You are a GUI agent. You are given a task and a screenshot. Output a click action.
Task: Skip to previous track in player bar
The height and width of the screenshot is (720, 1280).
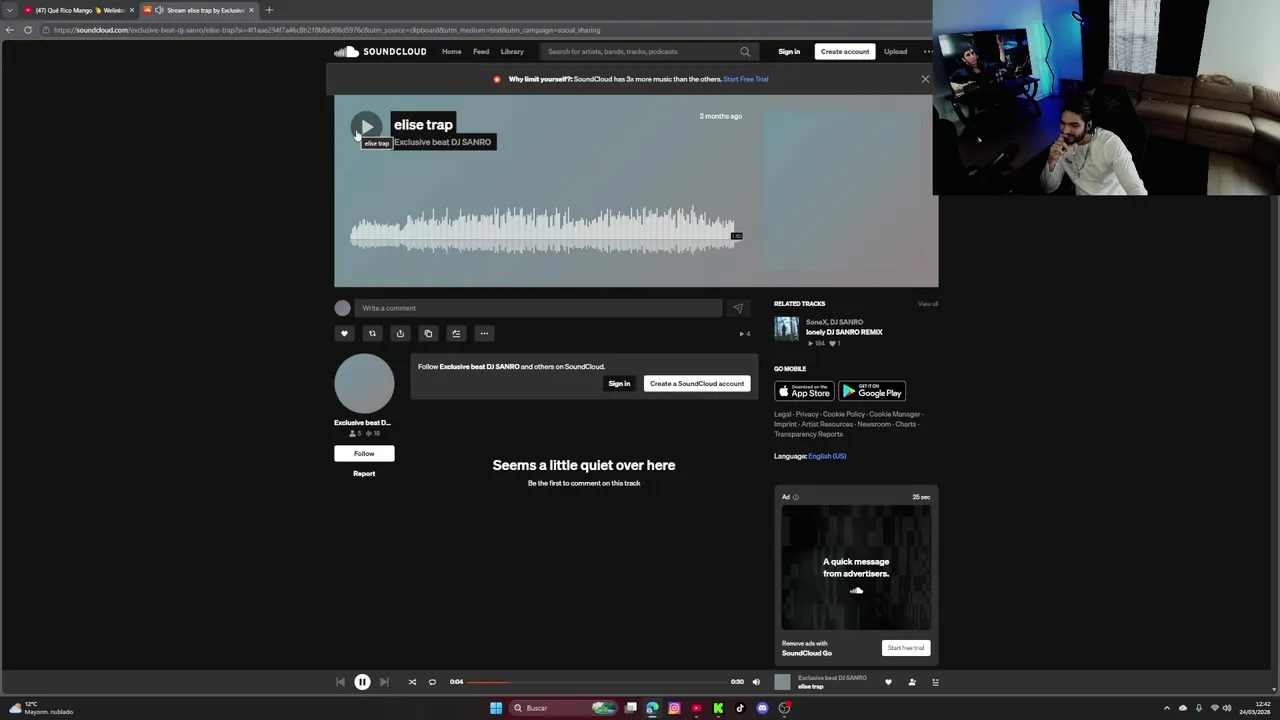pos(340,682)
